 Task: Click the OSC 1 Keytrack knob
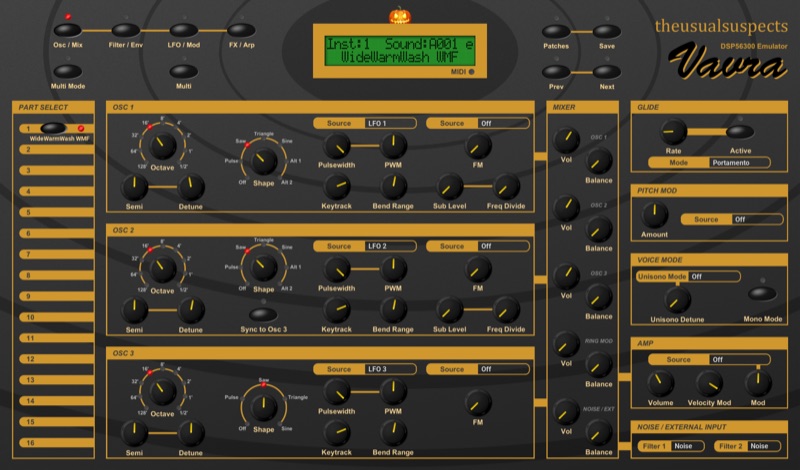point(337,187)
